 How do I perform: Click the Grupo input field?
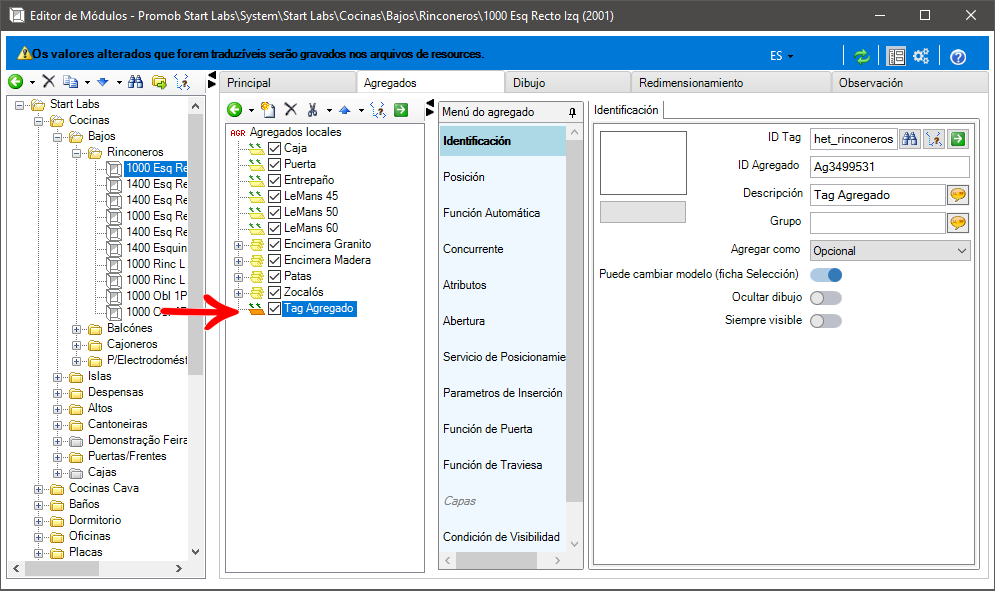[877, 223]
